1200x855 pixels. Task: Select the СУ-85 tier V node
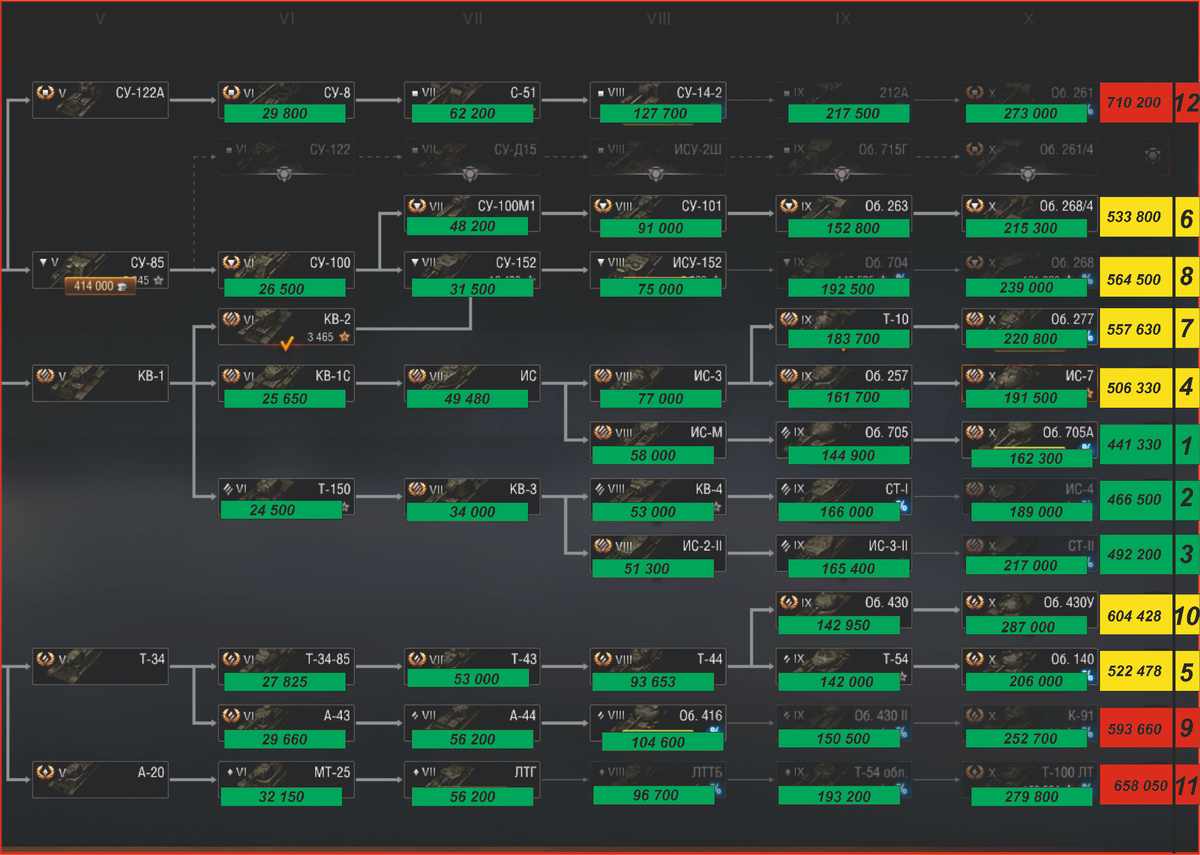tap(100, 269)
